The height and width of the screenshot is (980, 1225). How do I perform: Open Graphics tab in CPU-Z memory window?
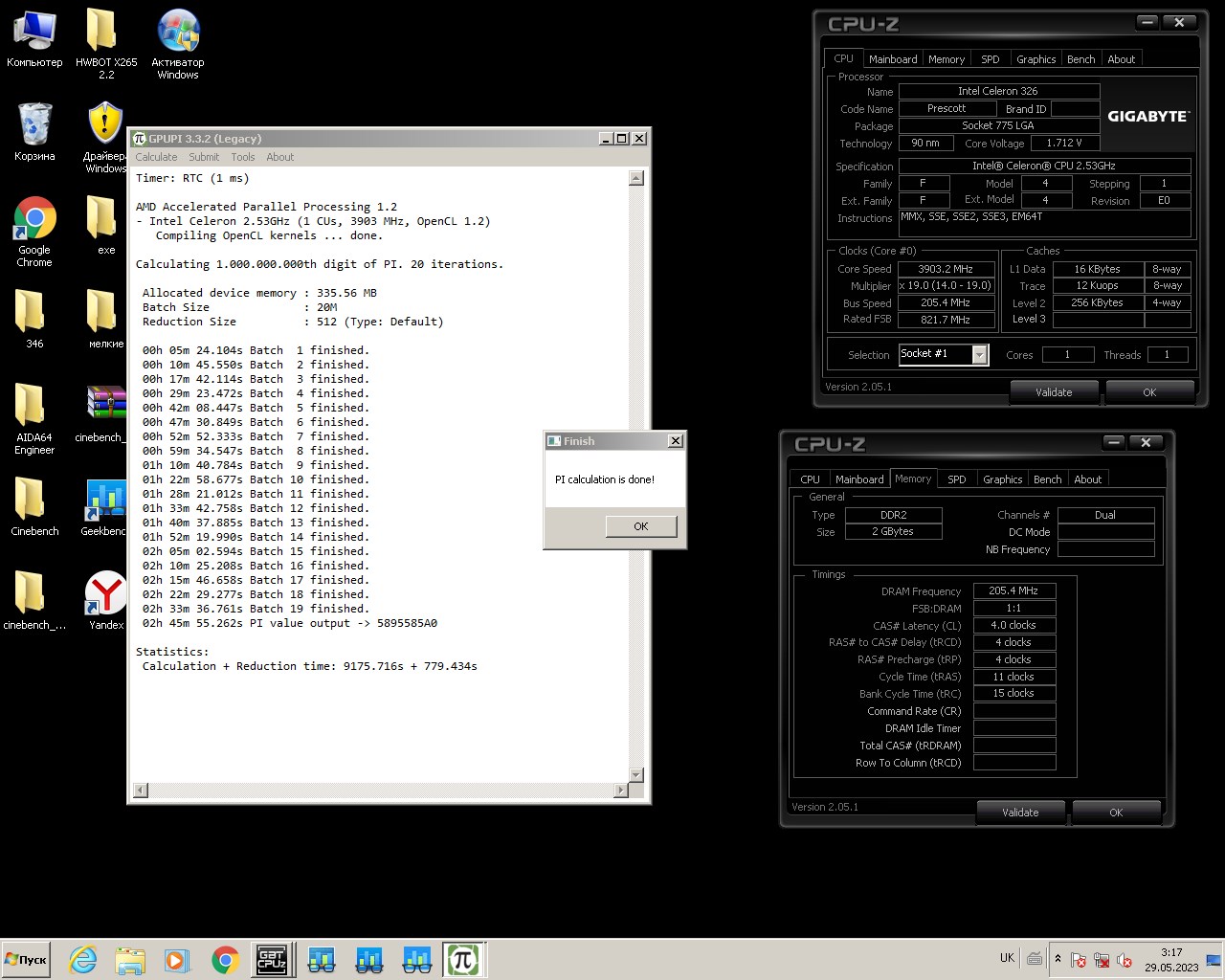tap(1002, 479)
